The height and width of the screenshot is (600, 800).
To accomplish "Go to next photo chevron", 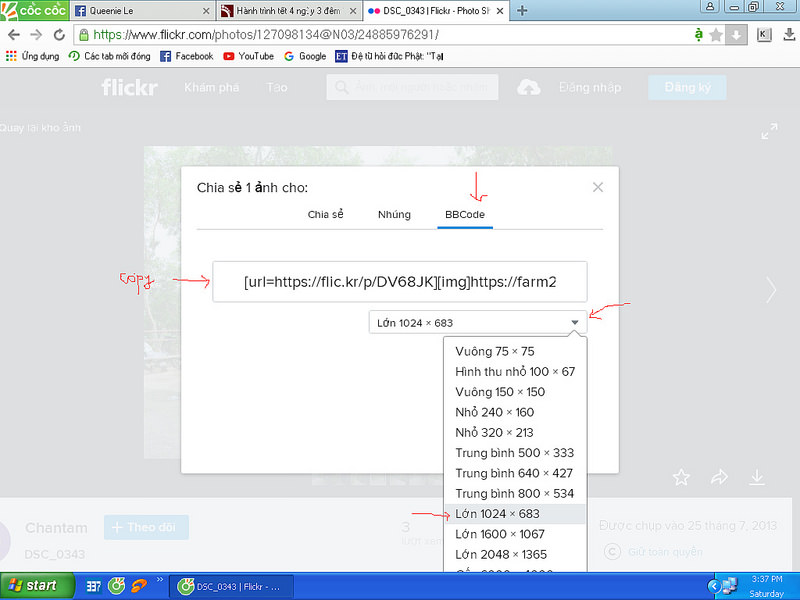I will tap(771, 290).
